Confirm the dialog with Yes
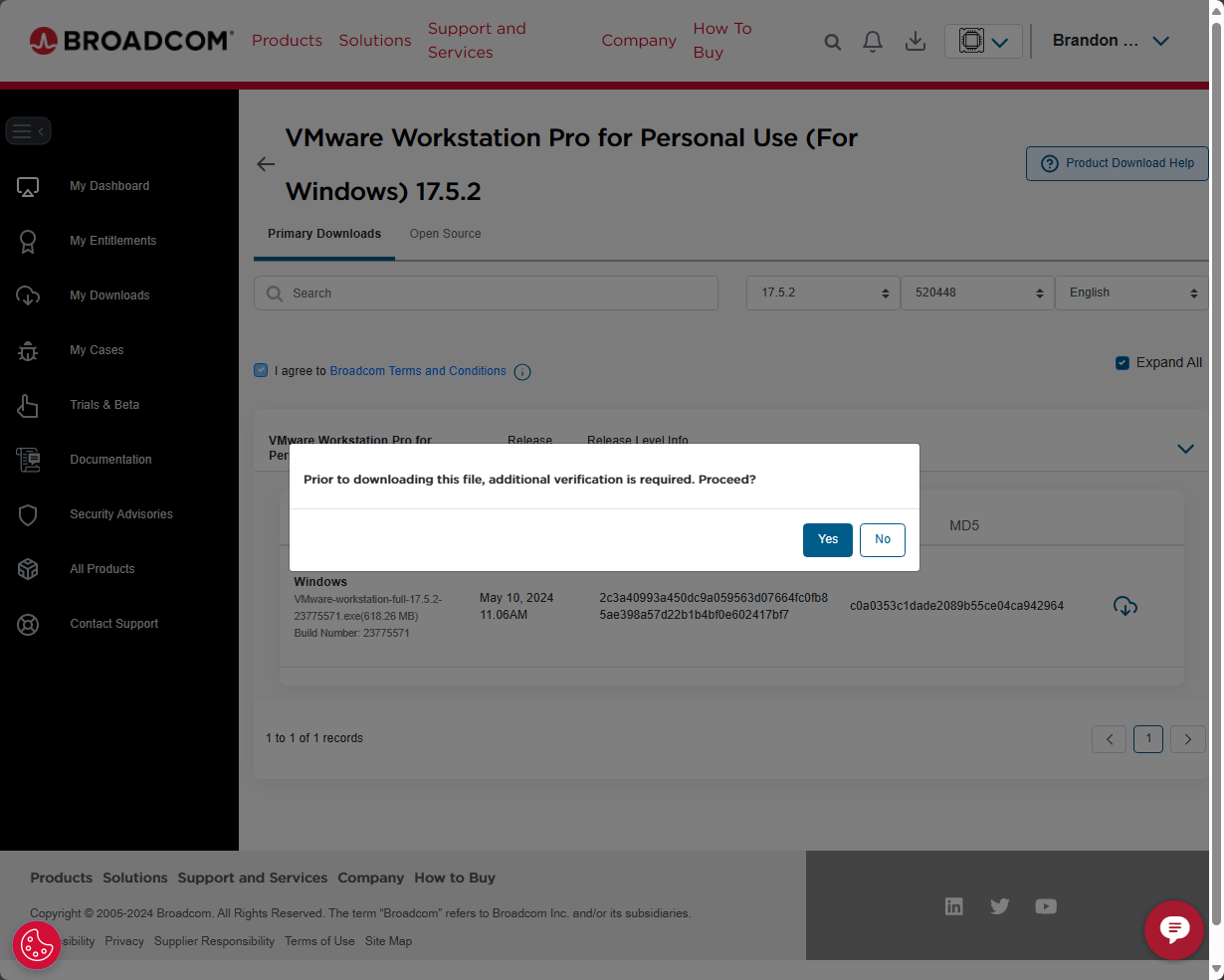This screenshot has height=980, width=1224. (828, 539)
